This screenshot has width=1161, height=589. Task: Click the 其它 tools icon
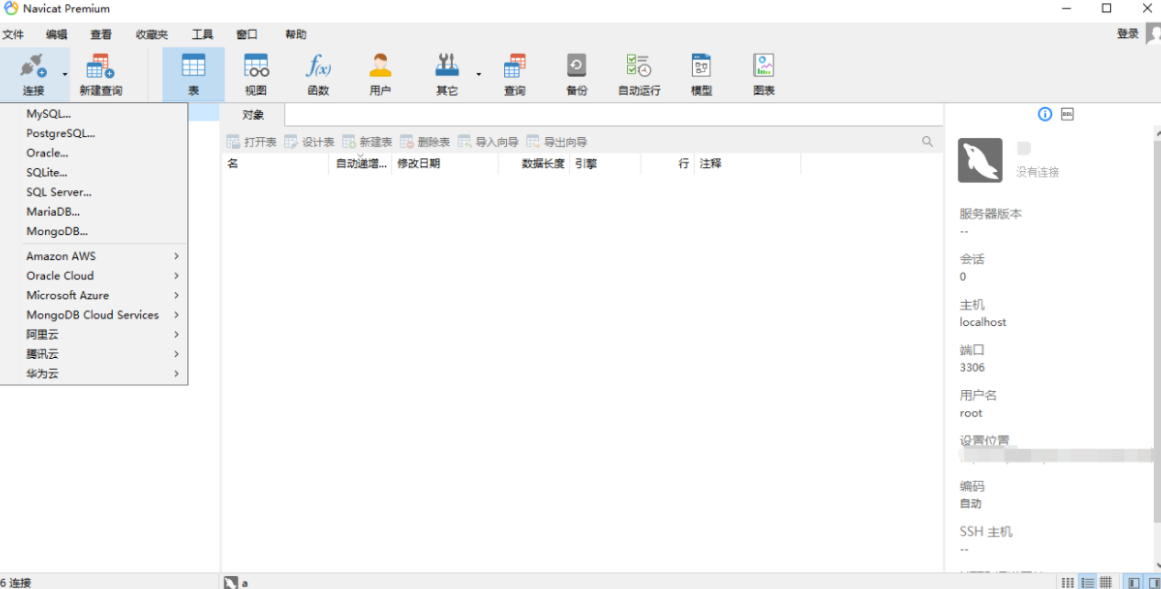[x=446, y=66]
